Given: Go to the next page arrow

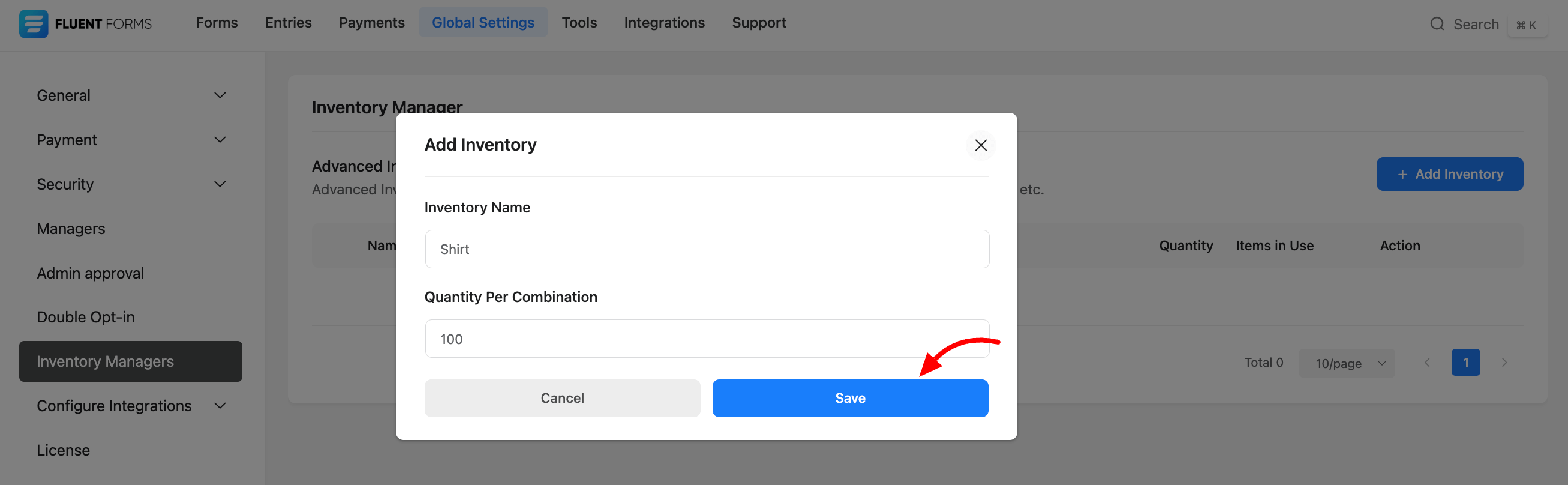Looking at the screenshot, I should 1504,363.
